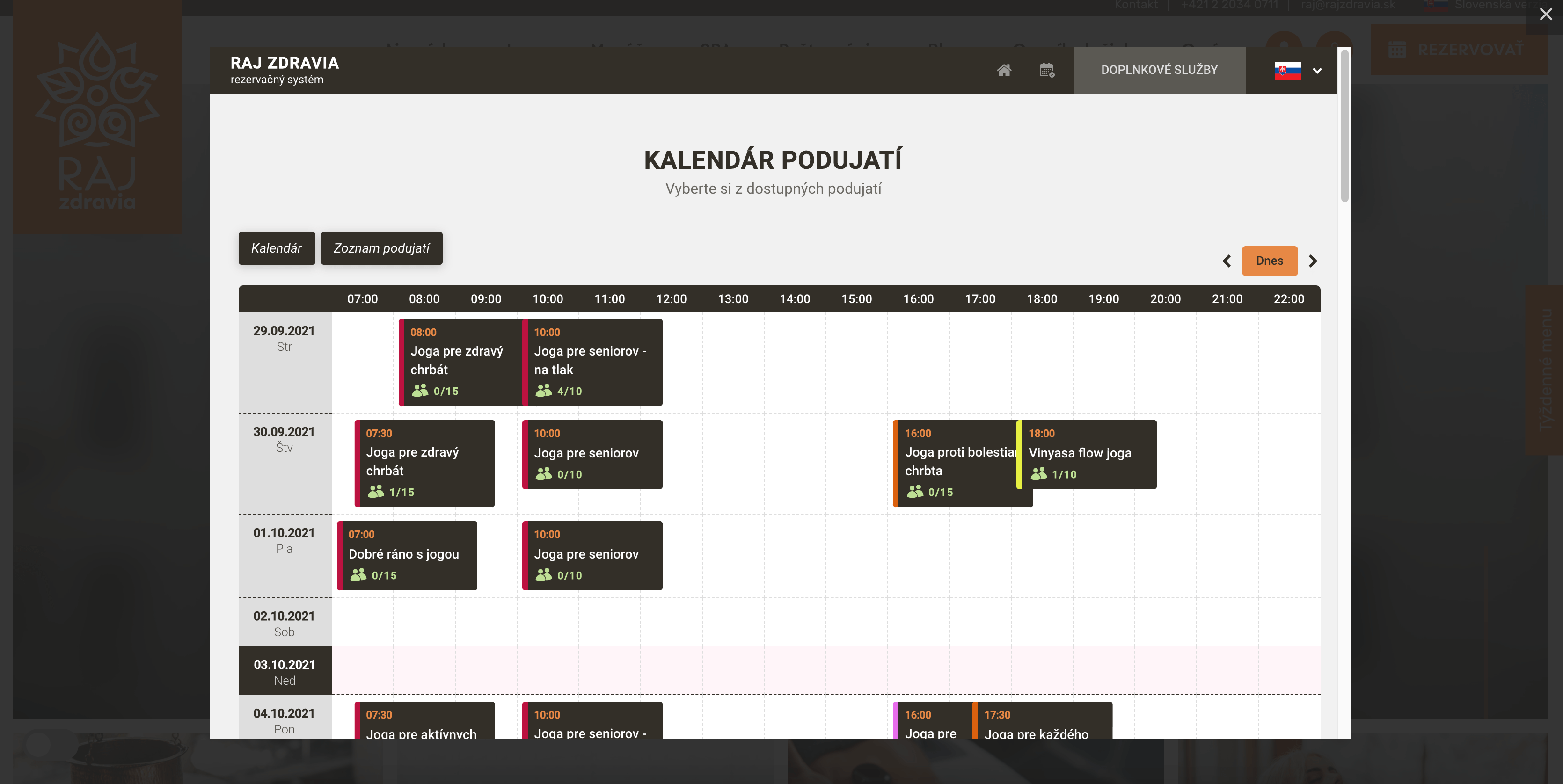Image resolution: width=1563 pixels, height=784 pixels.
Task: Open 17:30 Joga pre každého event
Action: 1043,720
